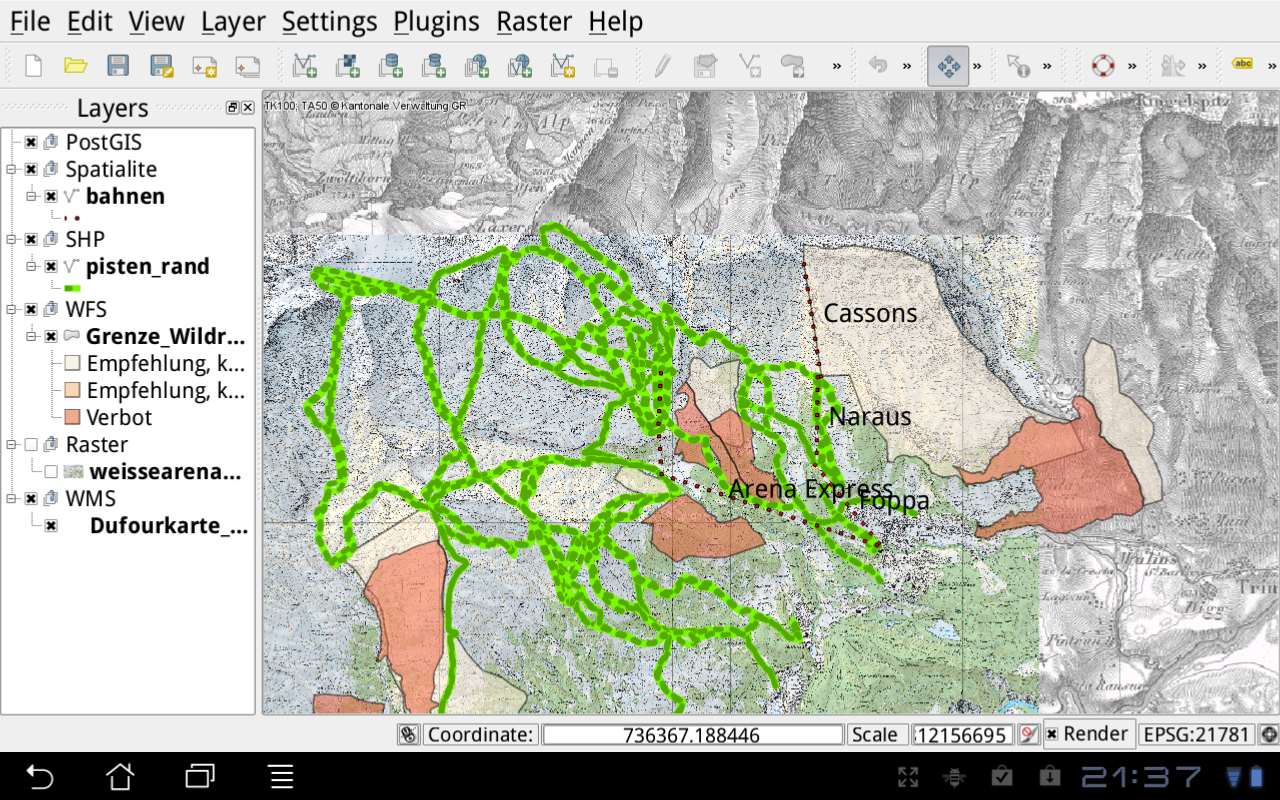Click the EPSG:21781 projection button
This screenshot has width=1280, height=800.
pos(1195,734)
